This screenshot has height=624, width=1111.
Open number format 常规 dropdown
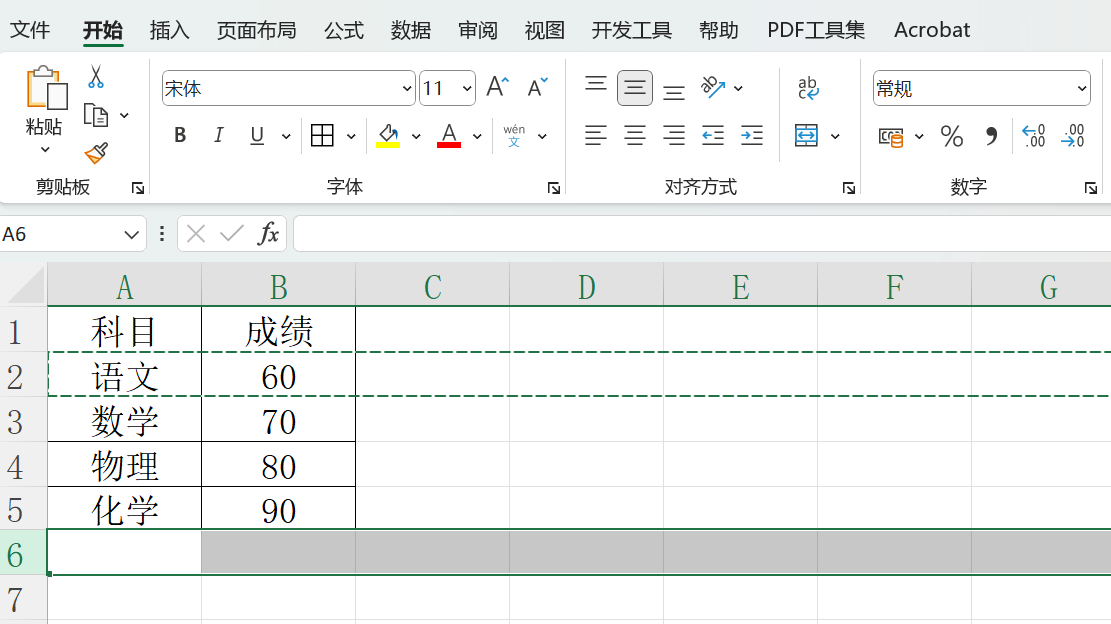tap(1082, 89)
